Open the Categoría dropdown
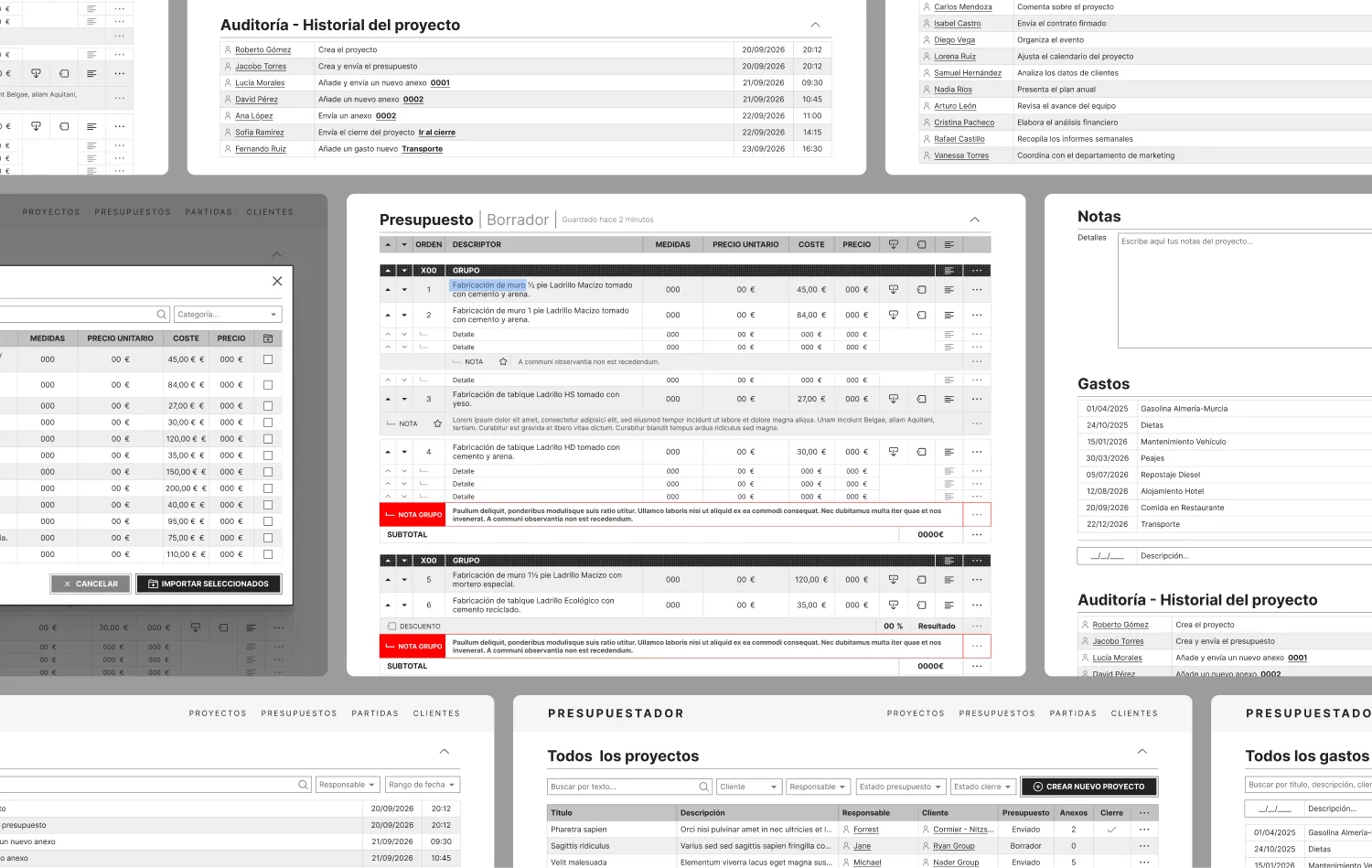1372x868 pixels. point(228,315)
